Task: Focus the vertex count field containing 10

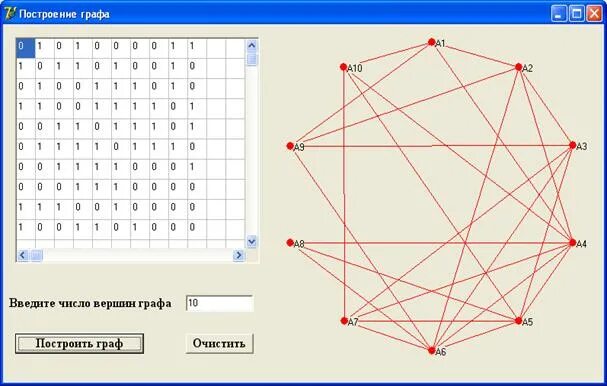Action: 219,303
